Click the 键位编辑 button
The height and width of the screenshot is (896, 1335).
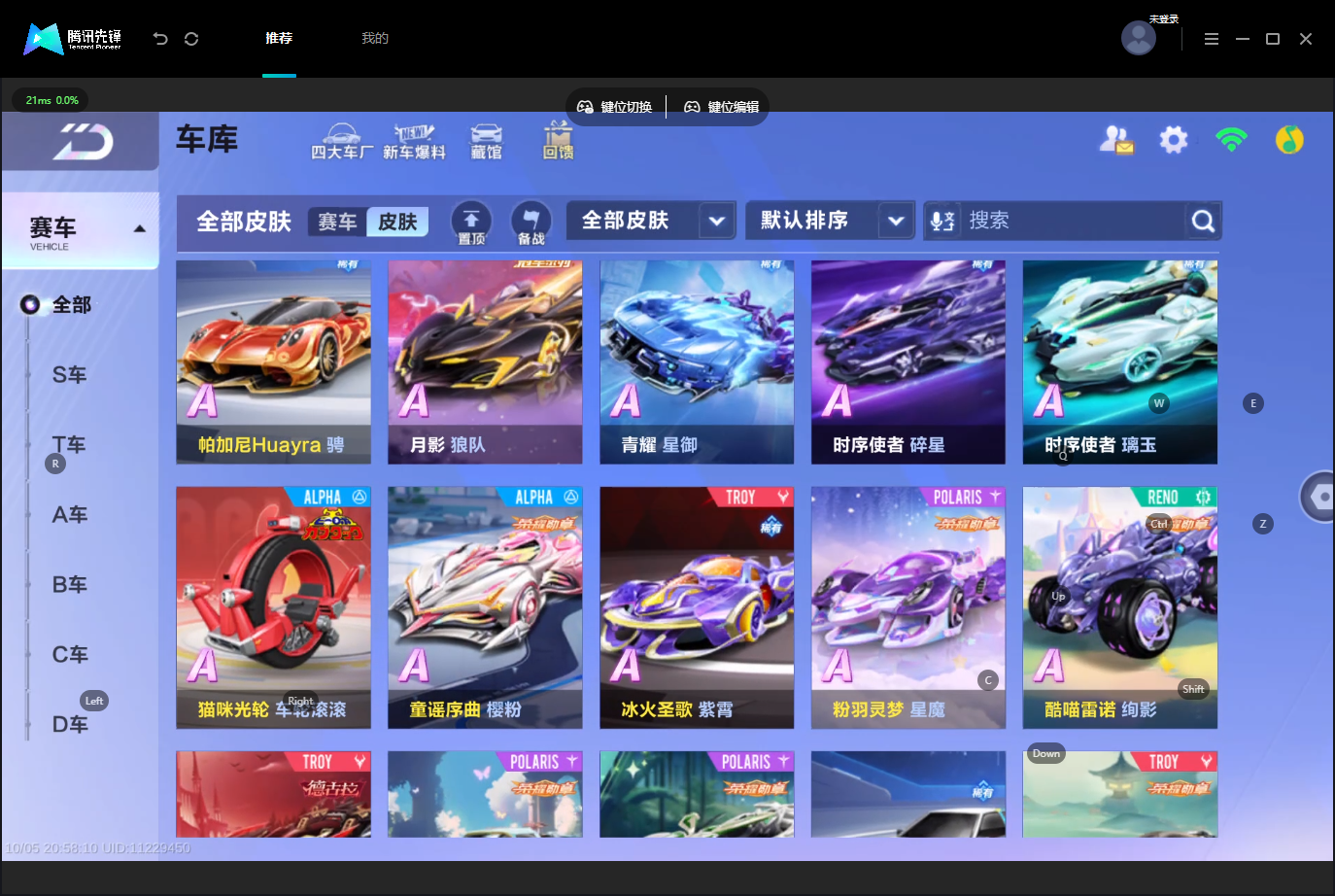(x=722, y=107)
